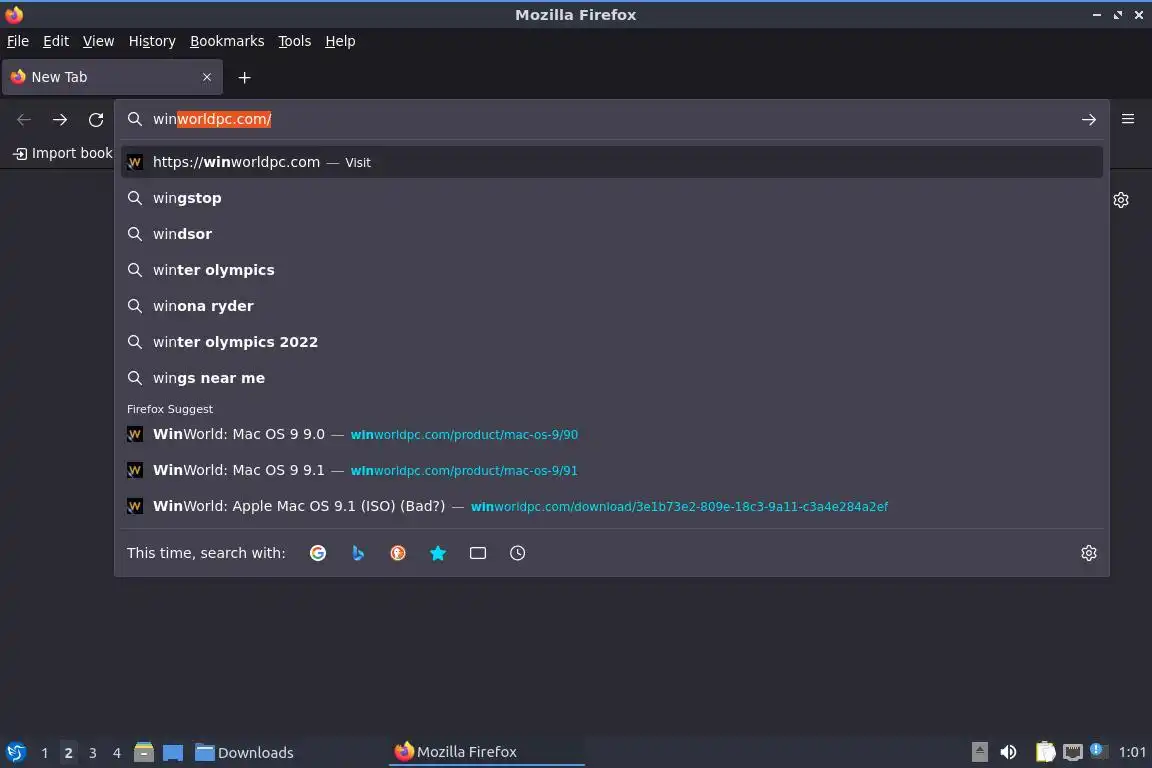Viewport: 1152px width, 768px height.
Task: Open the Edit menu
Action: pos(56,41)
